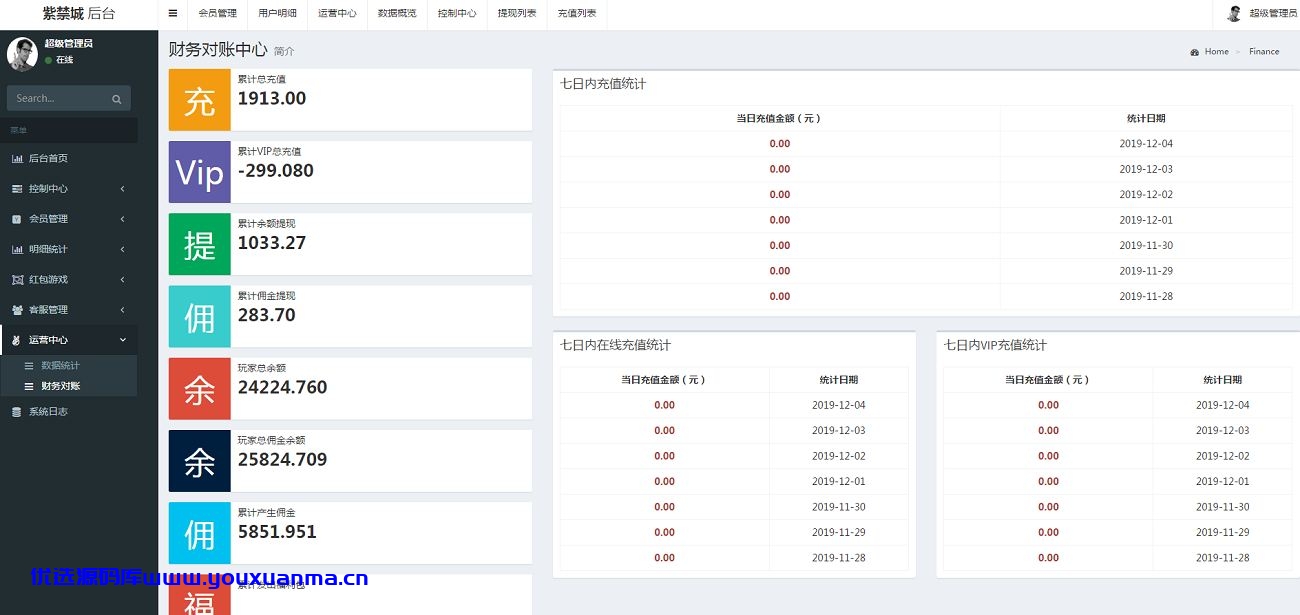Image resolution: width=1300 pixels, height=615 pixels.
Task: Expand the 客服管理 sidebar chevron
Action: coord(122,310)
